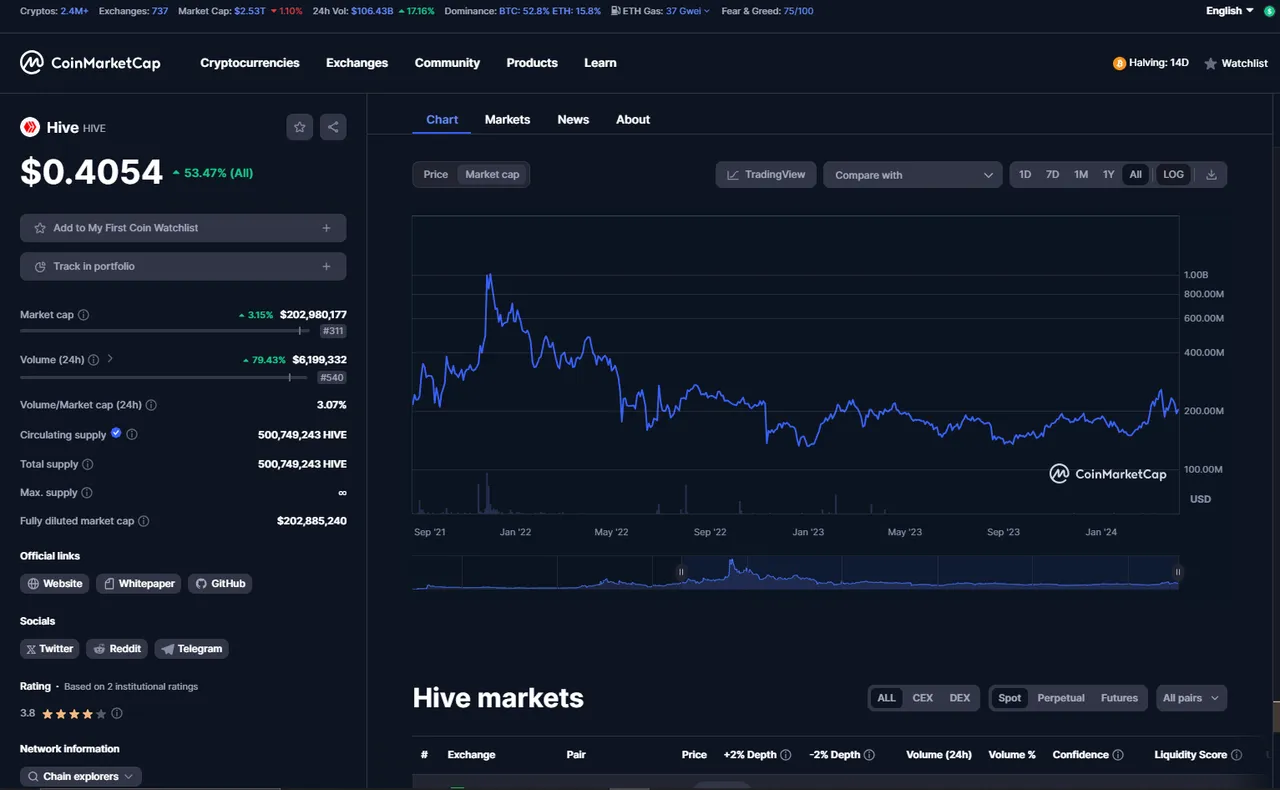1280x790 pixels.
Task: Click info icon beside Total supply
Action: 87,464
